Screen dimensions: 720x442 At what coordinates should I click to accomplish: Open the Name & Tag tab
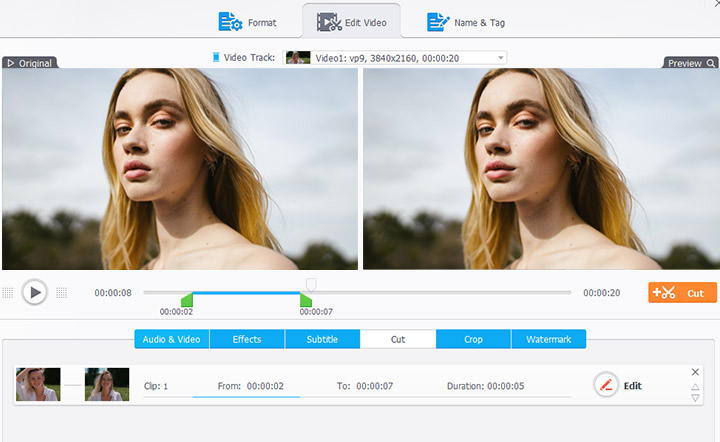pos(466,22)
